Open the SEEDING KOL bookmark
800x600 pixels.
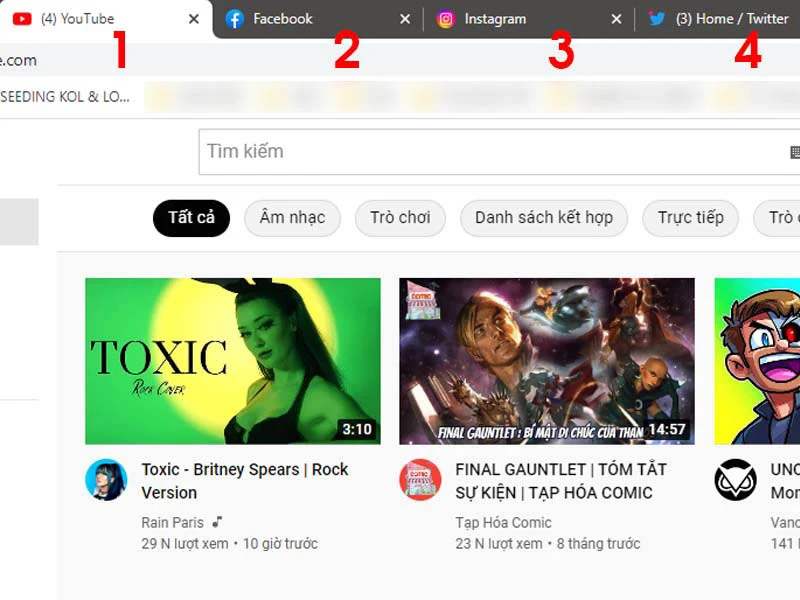(x=66, y=97)
